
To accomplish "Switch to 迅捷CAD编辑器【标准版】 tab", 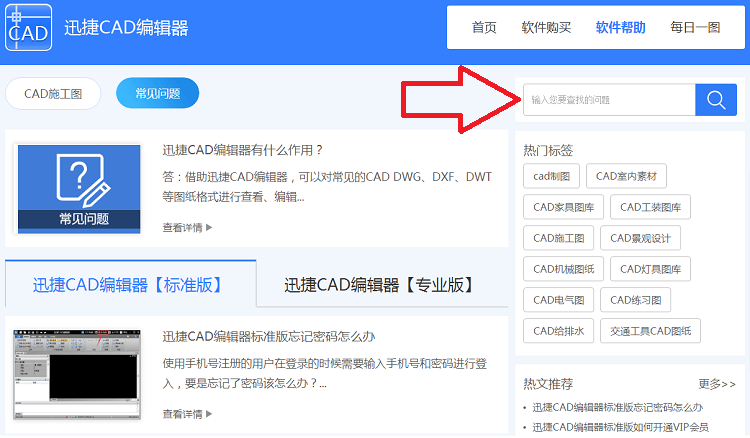I will click(131, 285).
